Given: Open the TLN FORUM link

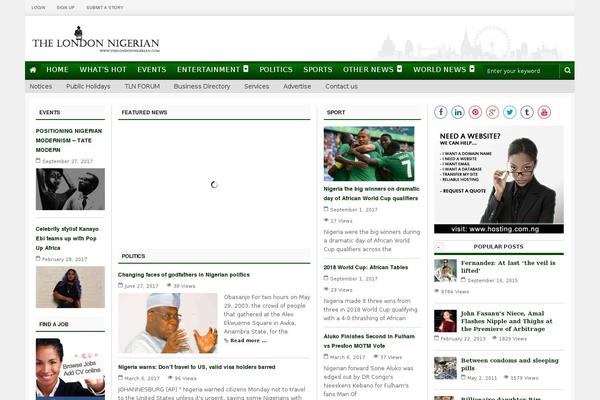Looking at the screenshot, I should (142, 87).
